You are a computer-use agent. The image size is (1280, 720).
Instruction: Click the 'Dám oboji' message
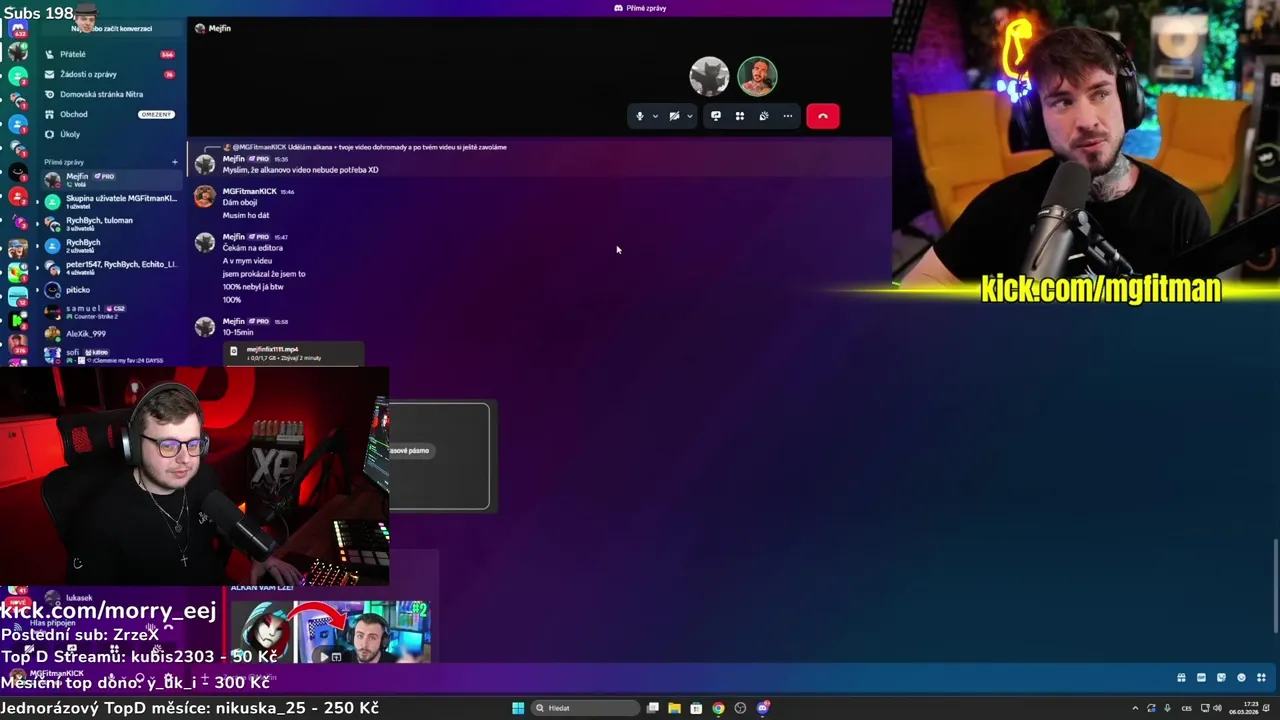pos(240,203)
